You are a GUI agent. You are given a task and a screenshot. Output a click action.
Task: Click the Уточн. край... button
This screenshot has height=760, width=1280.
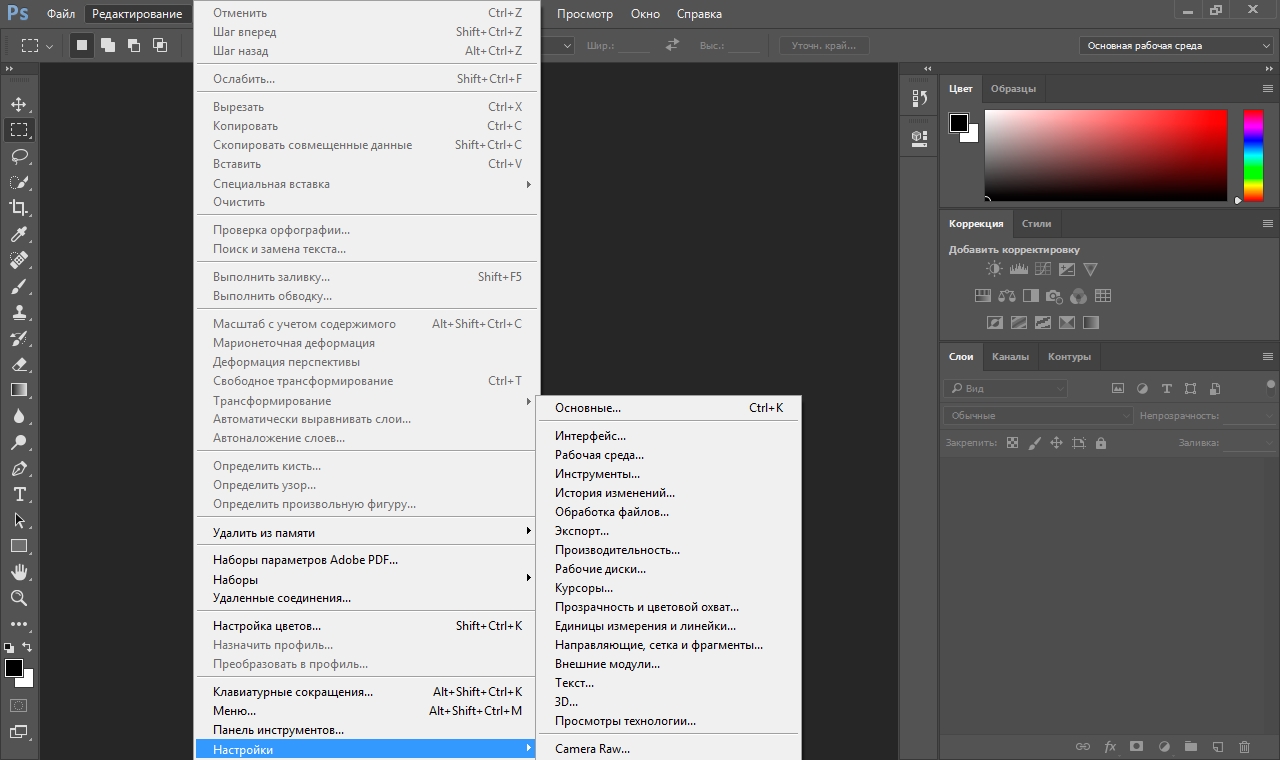click(x=824, y=46)
